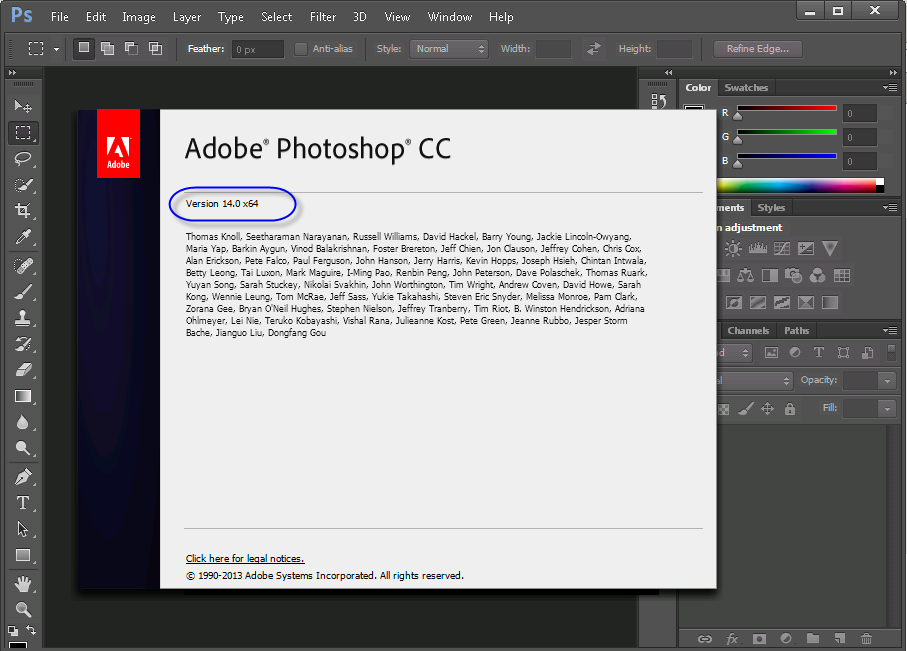The height and width of the screenshot is (651, 907).
Task: Select the Eyedropper tool
Action: click(23, 237)
